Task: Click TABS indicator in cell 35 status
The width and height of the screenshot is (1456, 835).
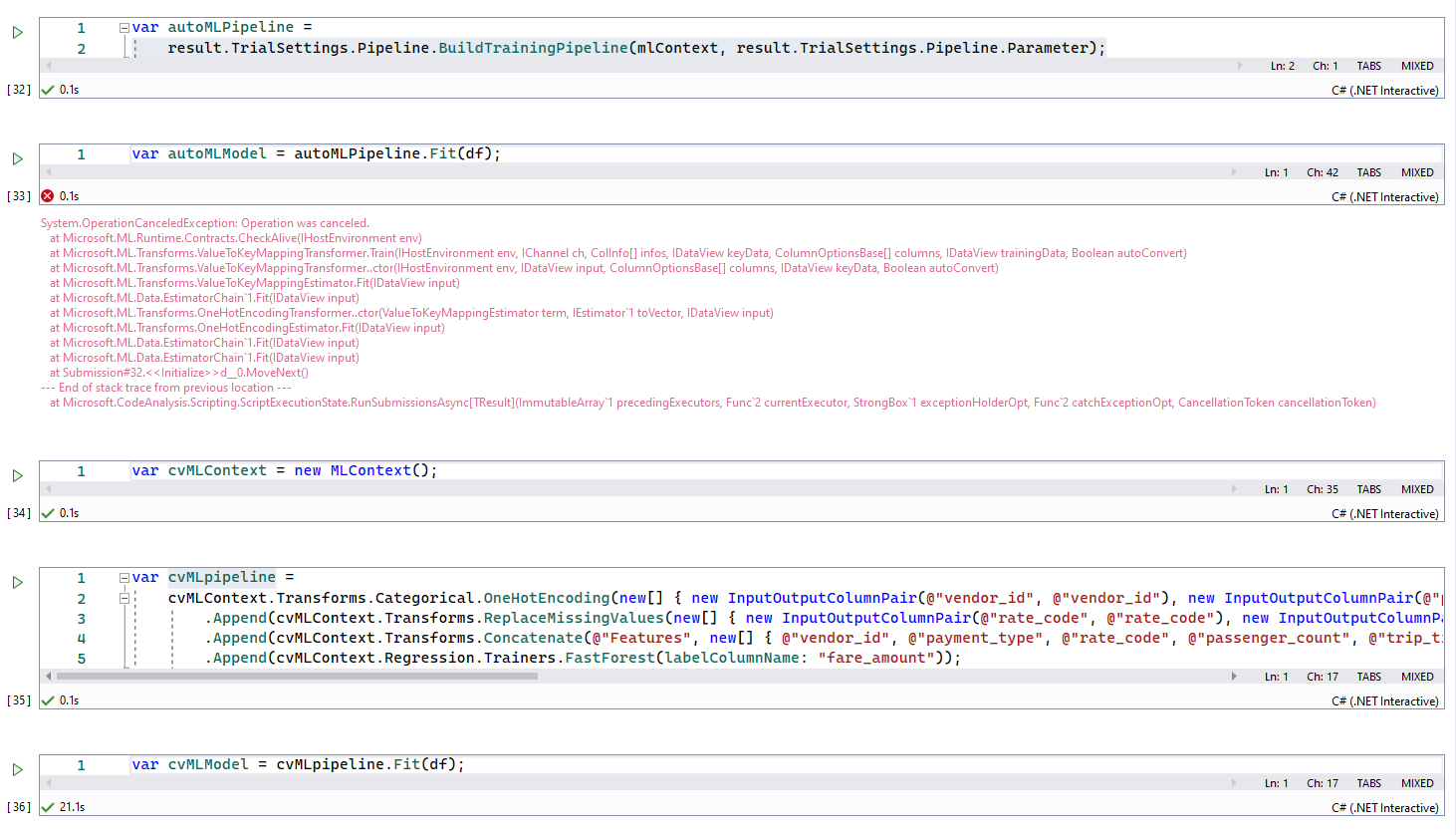Action: (1368, 677)
